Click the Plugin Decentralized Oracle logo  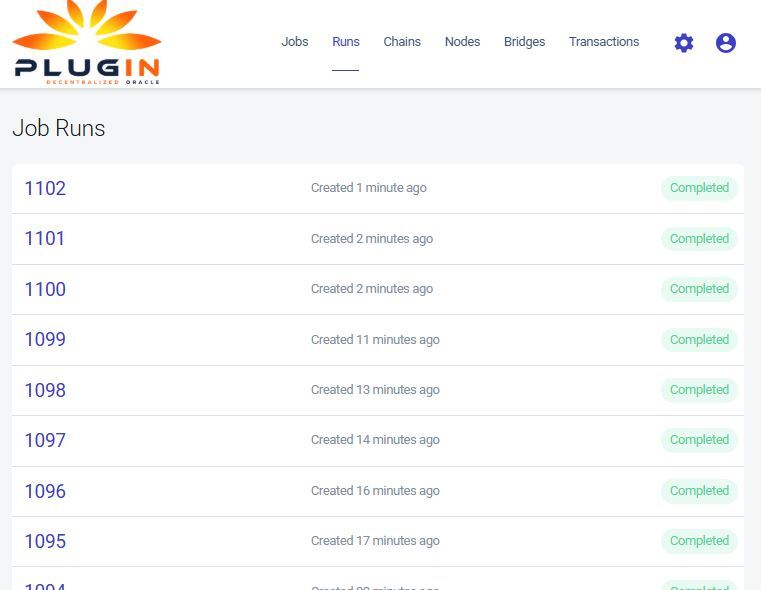(x=87, y=43)
